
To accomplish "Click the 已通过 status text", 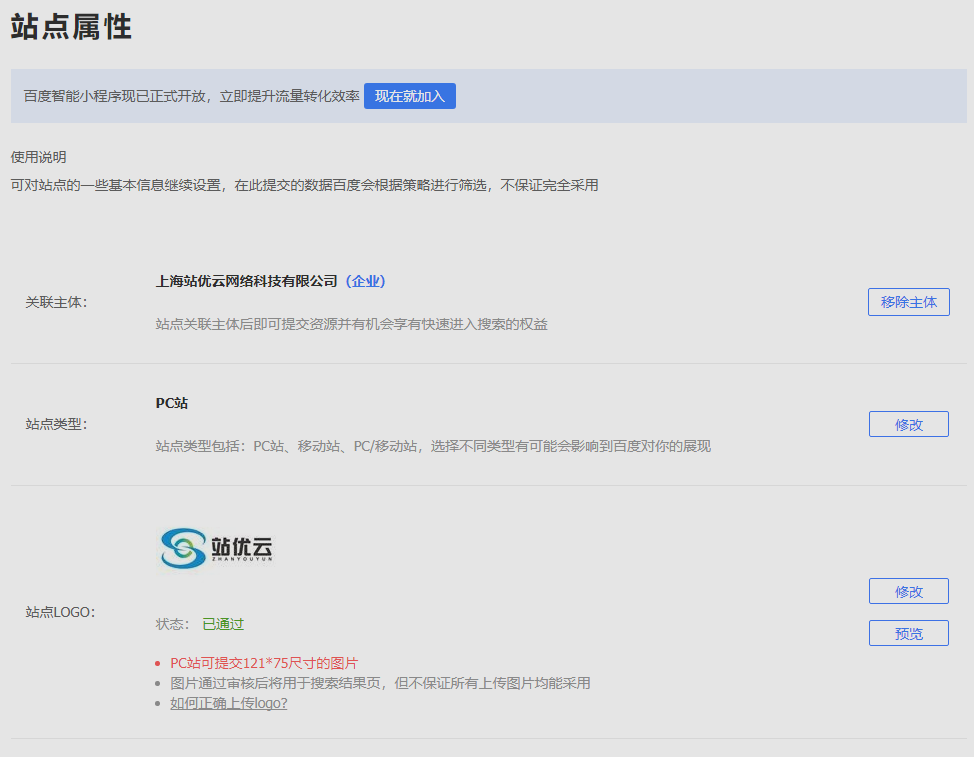I will click(x=223, y=624).
